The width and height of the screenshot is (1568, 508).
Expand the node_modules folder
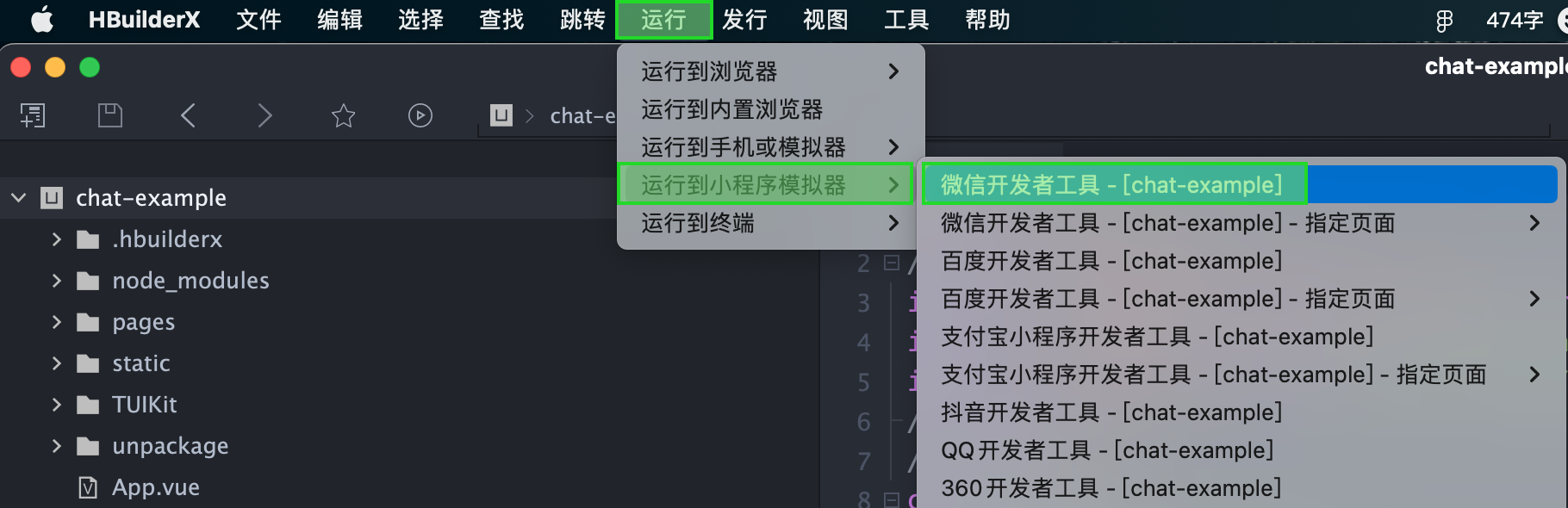(57, 281)
